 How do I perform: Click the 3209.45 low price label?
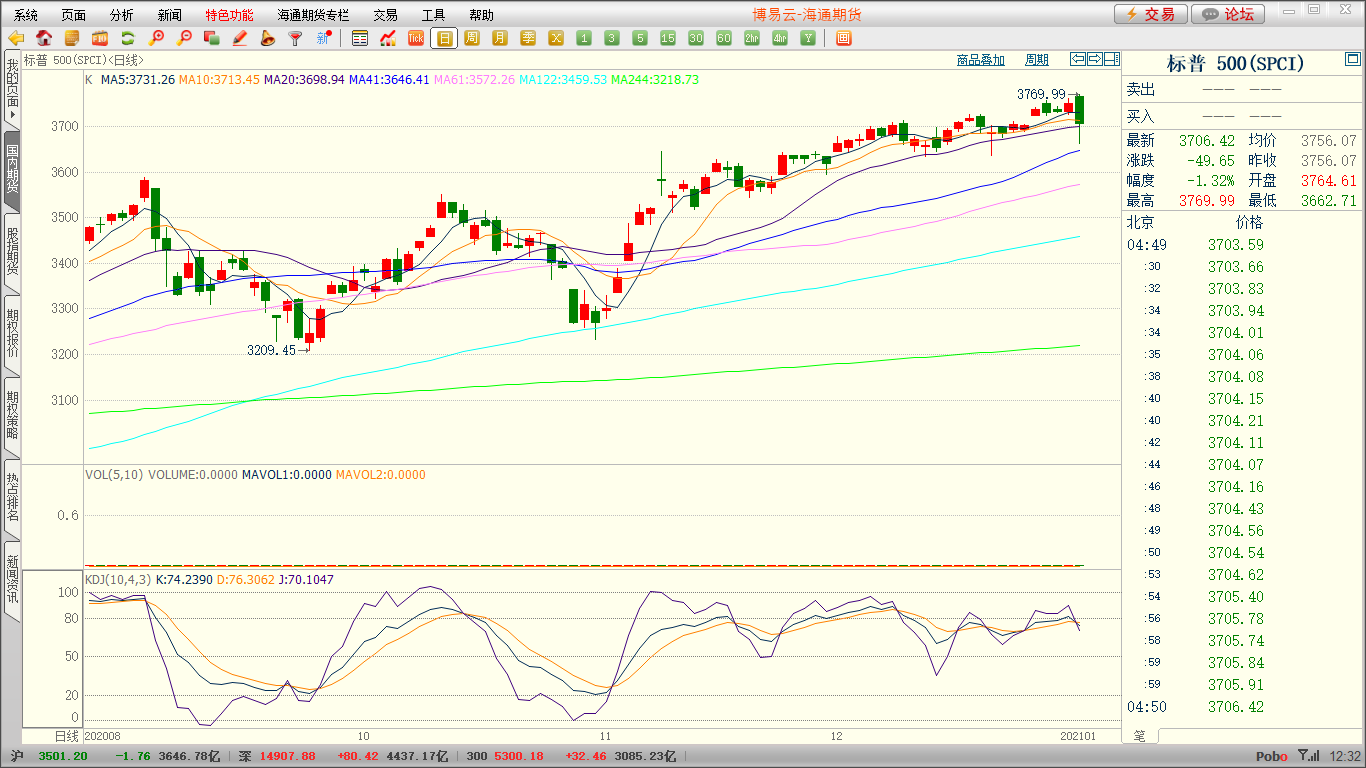coord(272,350)
